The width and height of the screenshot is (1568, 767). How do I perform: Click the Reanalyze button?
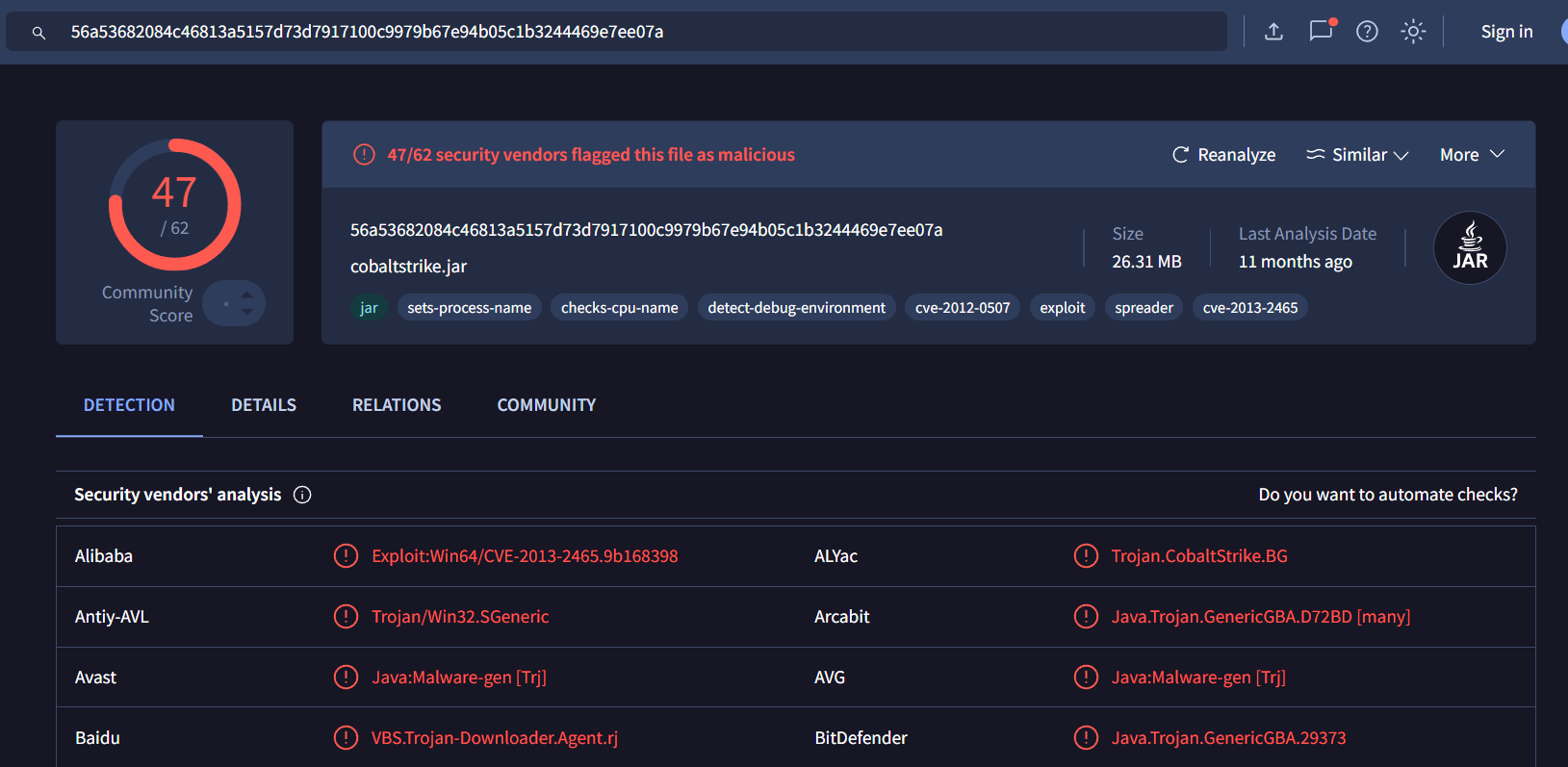[1223, 155]
